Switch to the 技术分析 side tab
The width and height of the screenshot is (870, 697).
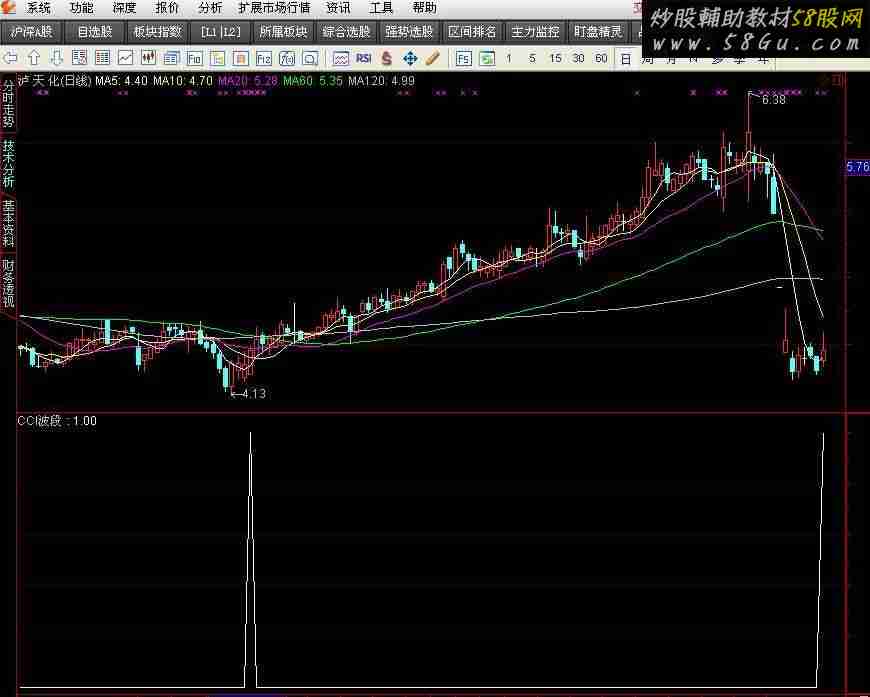click(x=8, y=164)
